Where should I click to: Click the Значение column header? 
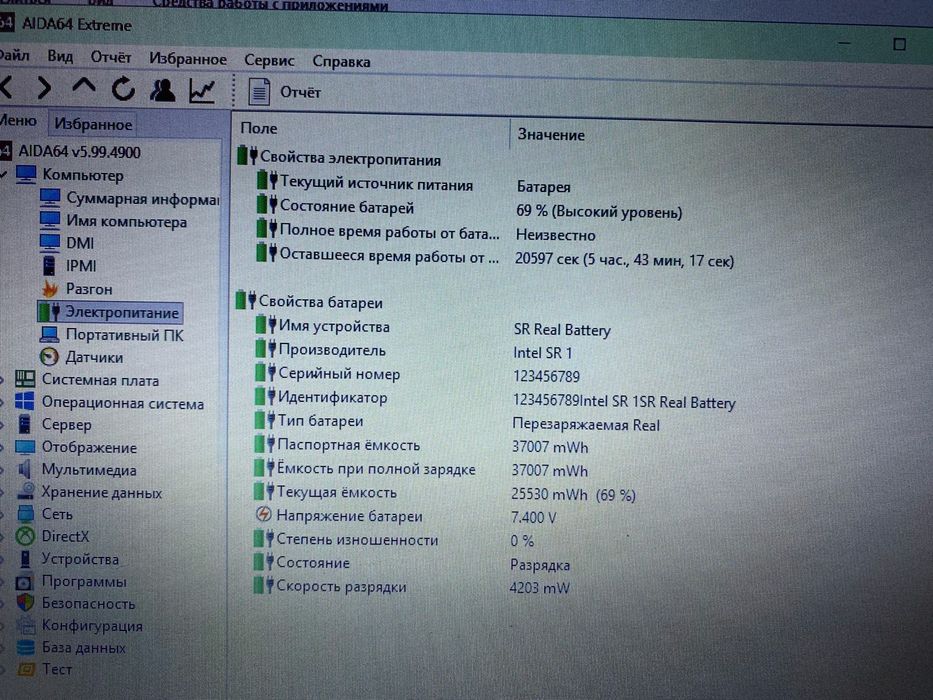coord(551,135)
